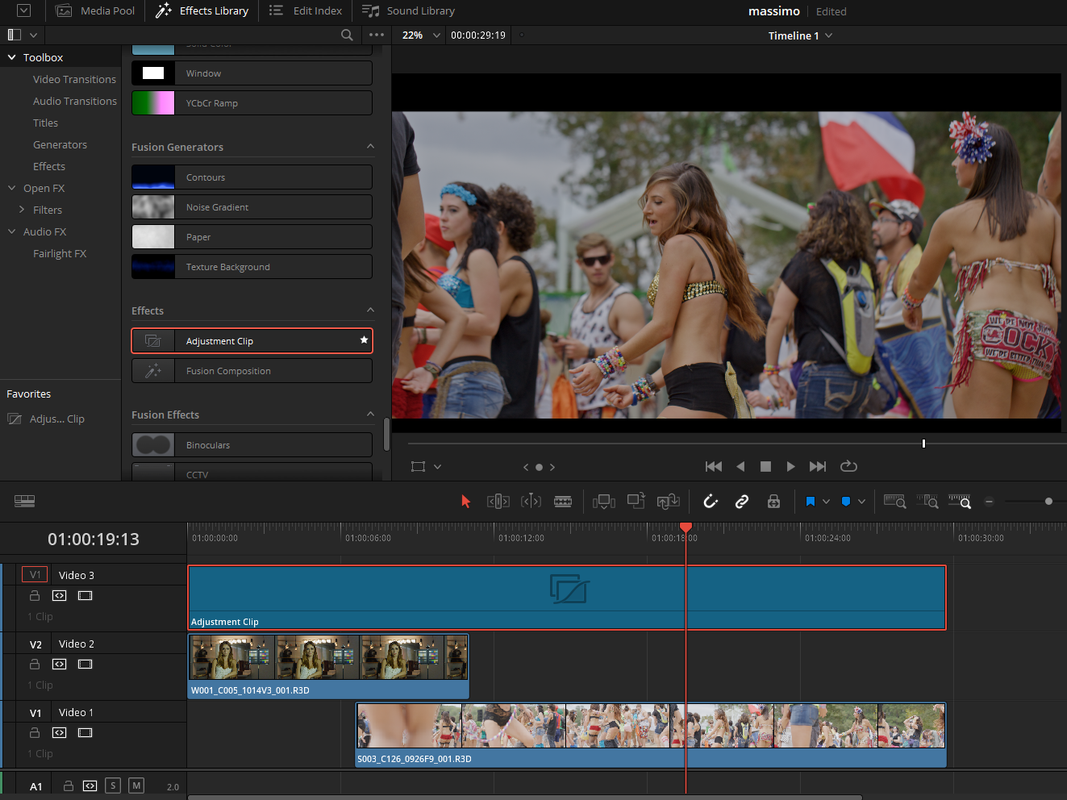Screen dimensions: 1067x800
Task: Click the Insert Clip toolbar icon
Action: click(x=604, y=501)
